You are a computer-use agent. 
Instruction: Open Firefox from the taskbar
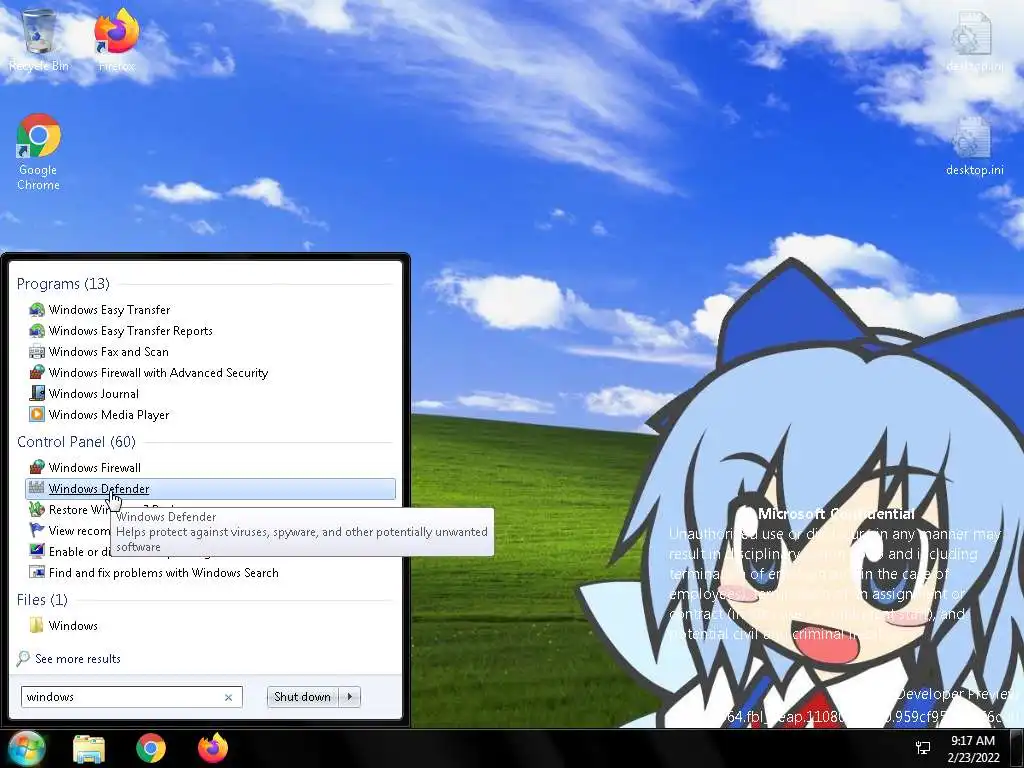click(x=213, y=748)
